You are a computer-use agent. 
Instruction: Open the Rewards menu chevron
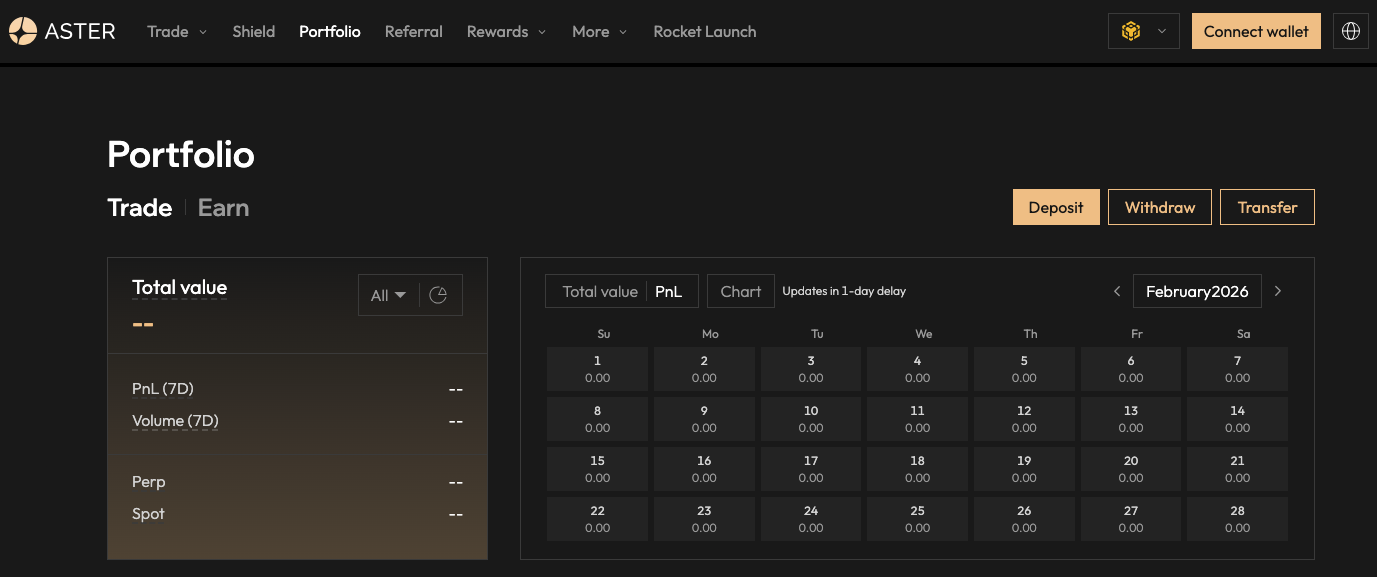(x=543, y=32)
